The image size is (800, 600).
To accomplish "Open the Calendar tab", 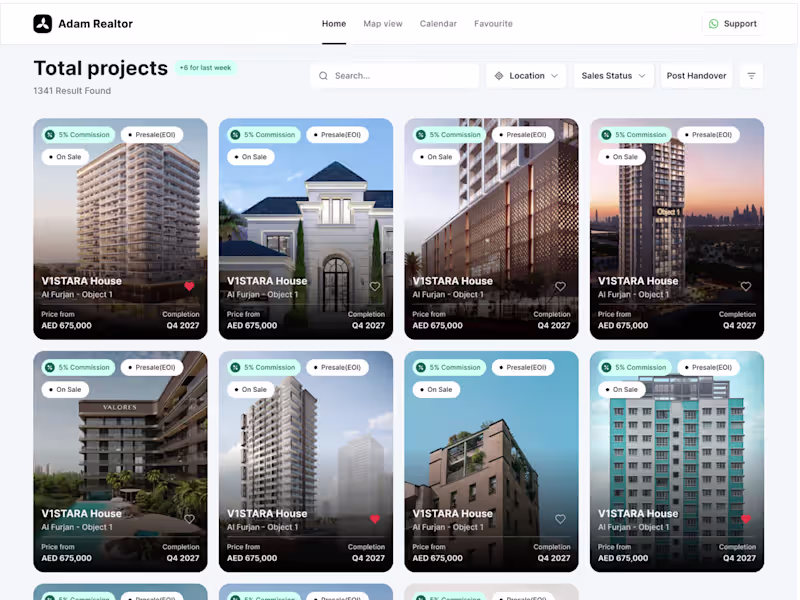I will (438, 23).
